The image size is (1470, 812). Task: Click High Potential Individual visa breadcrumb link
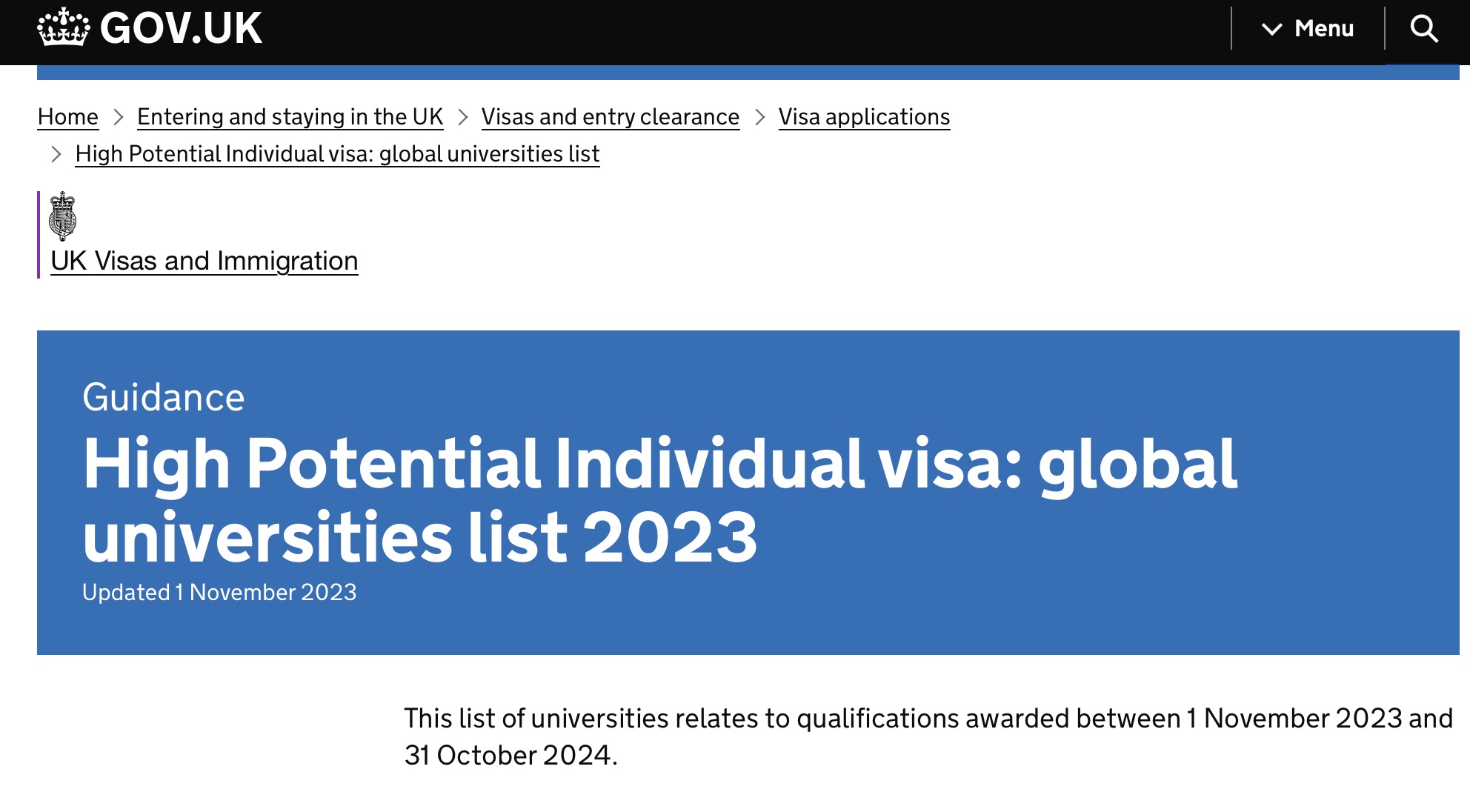(x=337, y=154)
